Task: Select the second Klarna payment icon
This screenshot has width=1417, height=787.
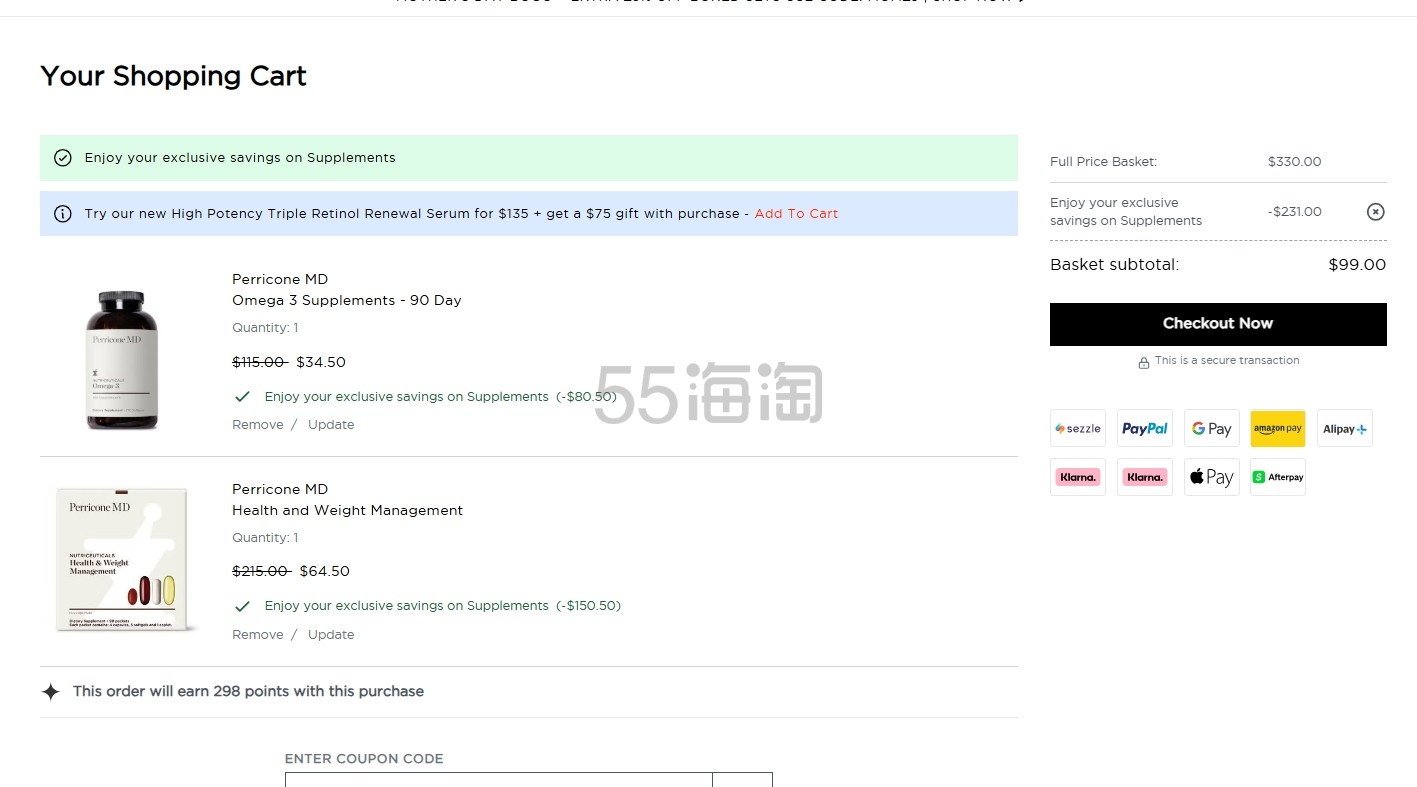Action: [x=1144, y=477]
